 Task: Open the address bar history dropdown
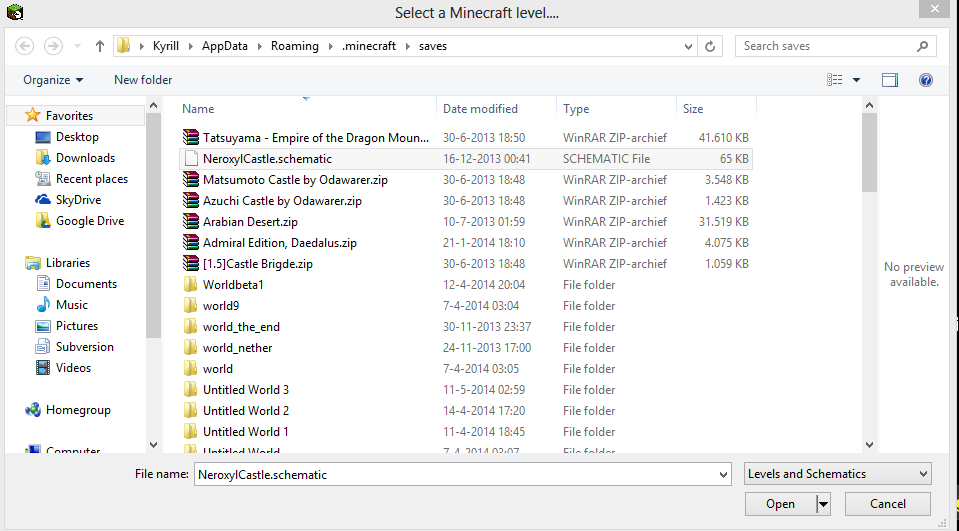point(688,46)
